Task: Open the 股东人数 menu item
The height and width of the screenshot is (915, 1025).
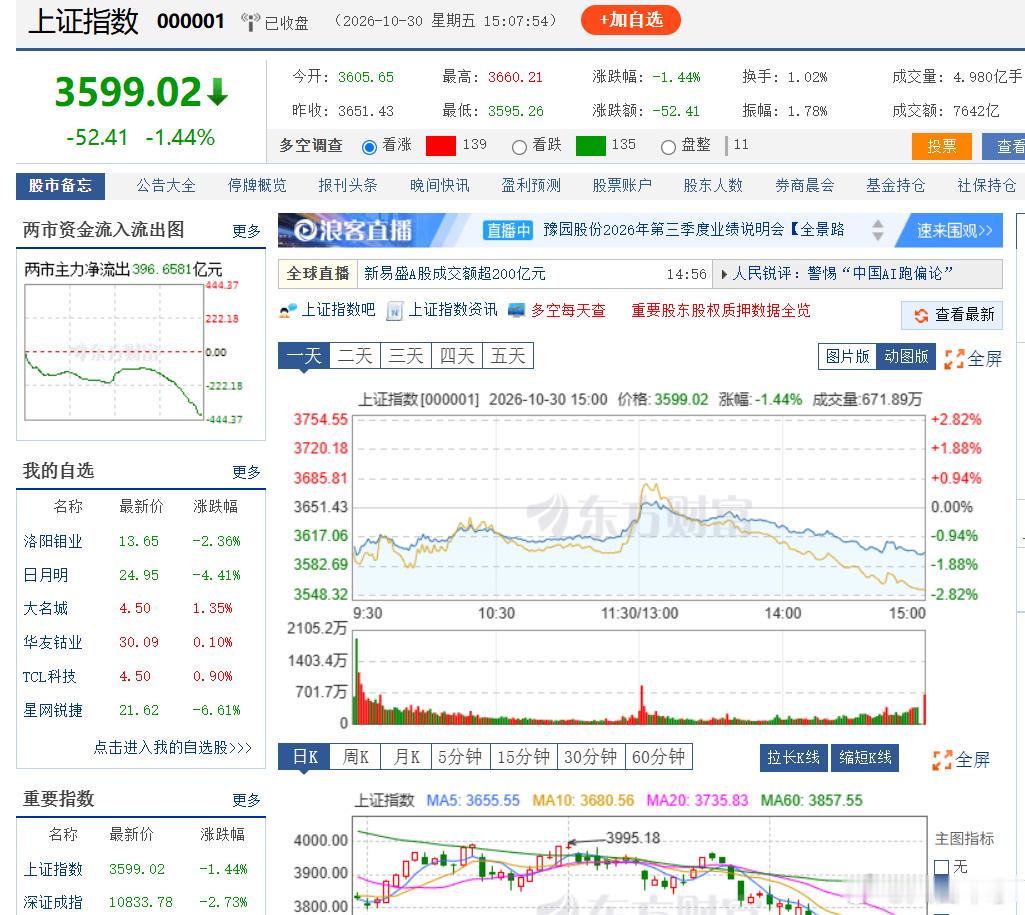Action: 713,186
